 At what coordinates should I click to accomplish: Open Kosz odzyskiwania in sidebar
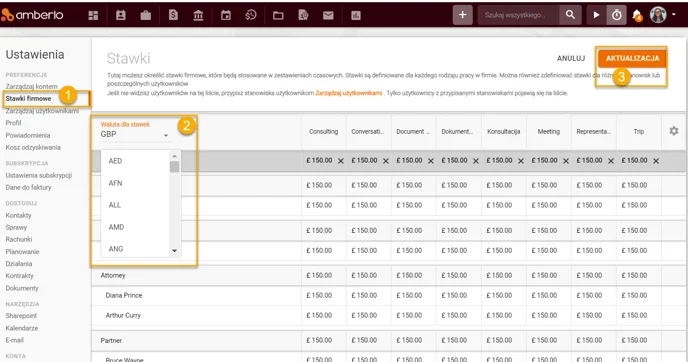pos(33,147)
